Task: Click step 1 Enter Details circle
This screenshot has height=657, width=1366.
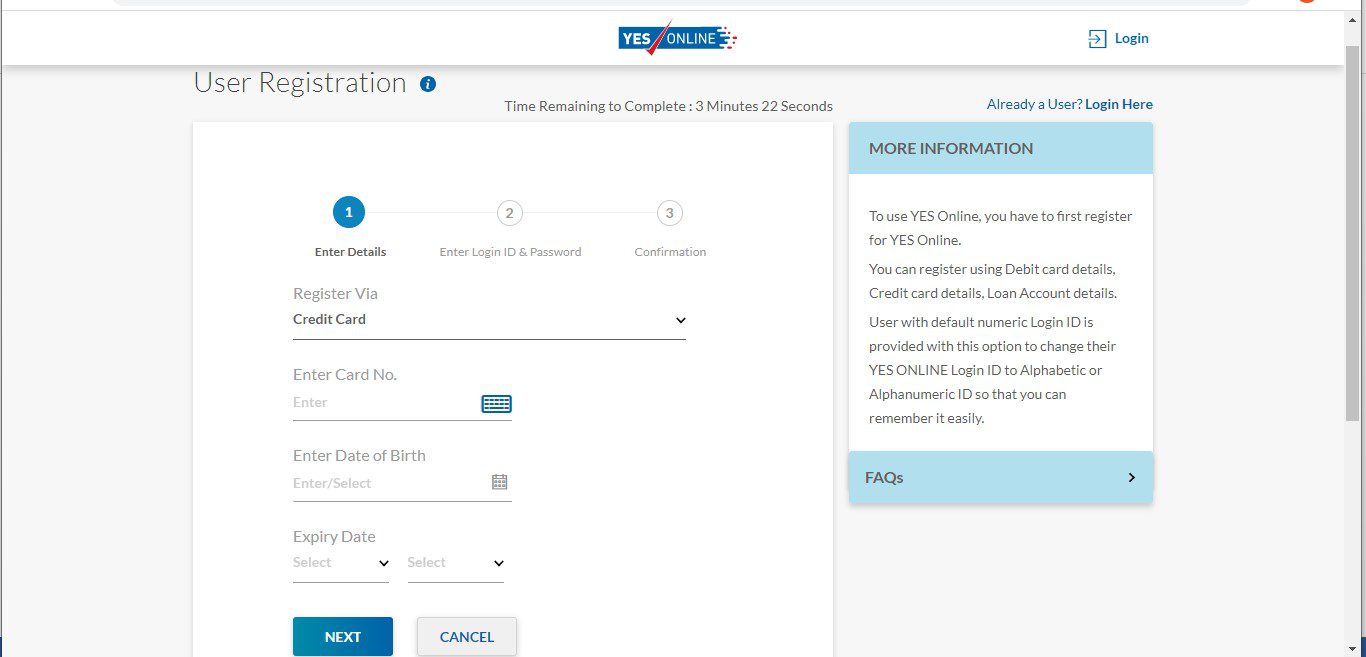Action: tap(349, 212)
